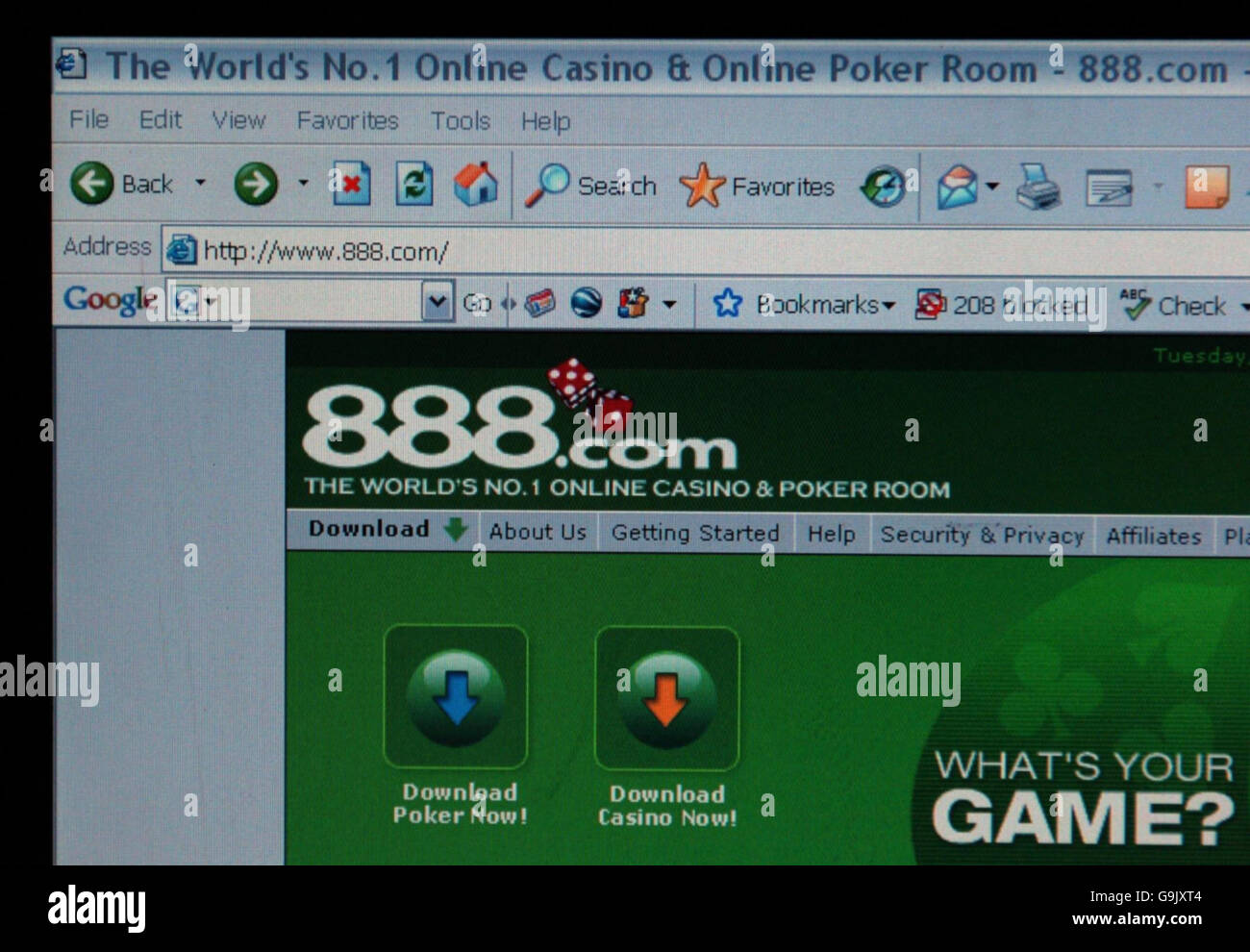This screenshot has height=952, width=1250.
Task: Open the Favorites menu
Action: (347, 120)
